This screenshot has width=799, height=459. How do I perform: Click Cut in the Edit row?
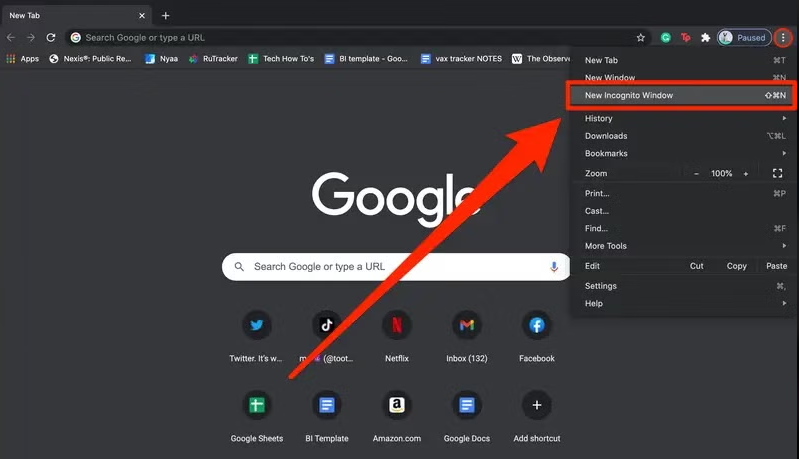(x=697, y=266)
